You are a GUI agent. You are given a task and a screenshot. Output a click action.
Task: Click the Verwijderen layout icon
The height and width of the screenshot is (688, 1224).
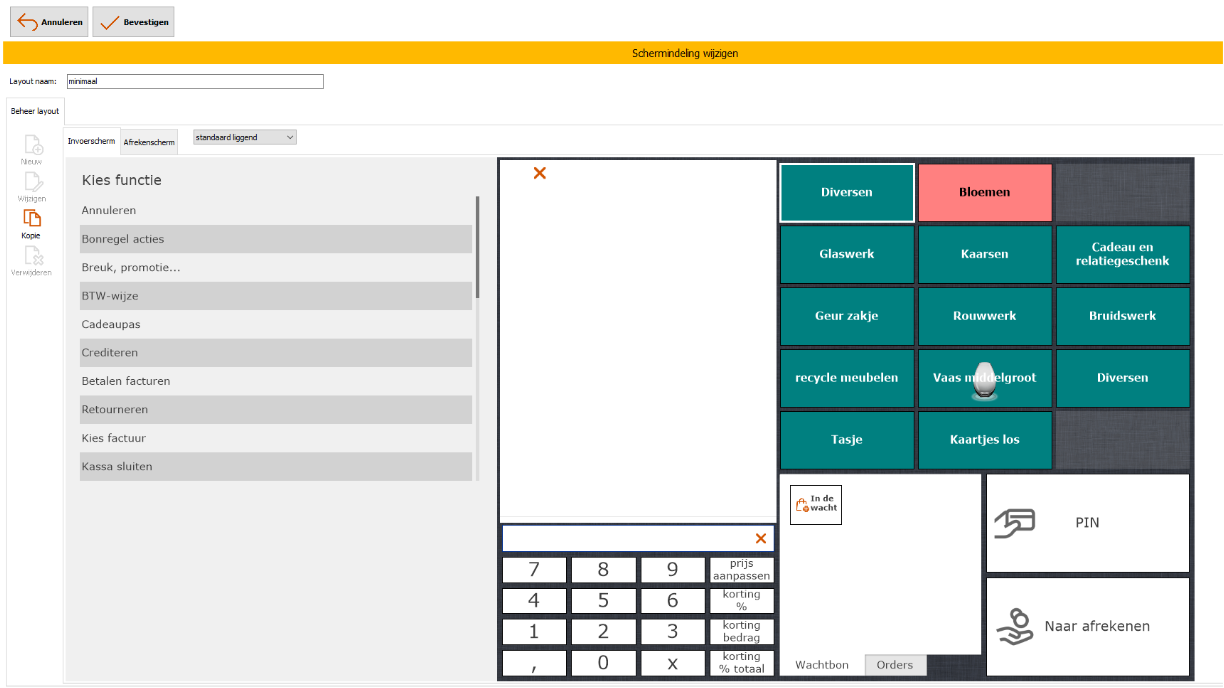32,256
